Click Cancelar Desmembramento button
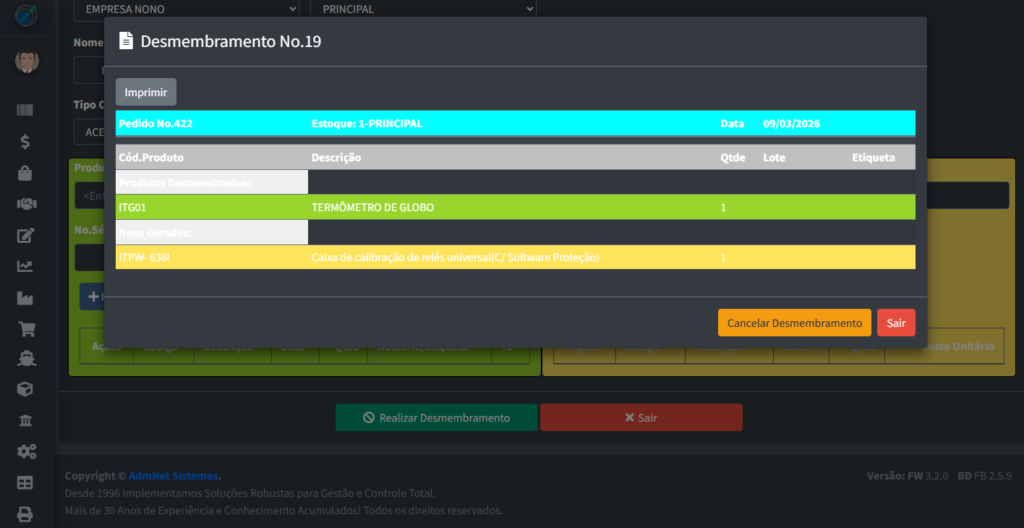 (x=794, y=323)
